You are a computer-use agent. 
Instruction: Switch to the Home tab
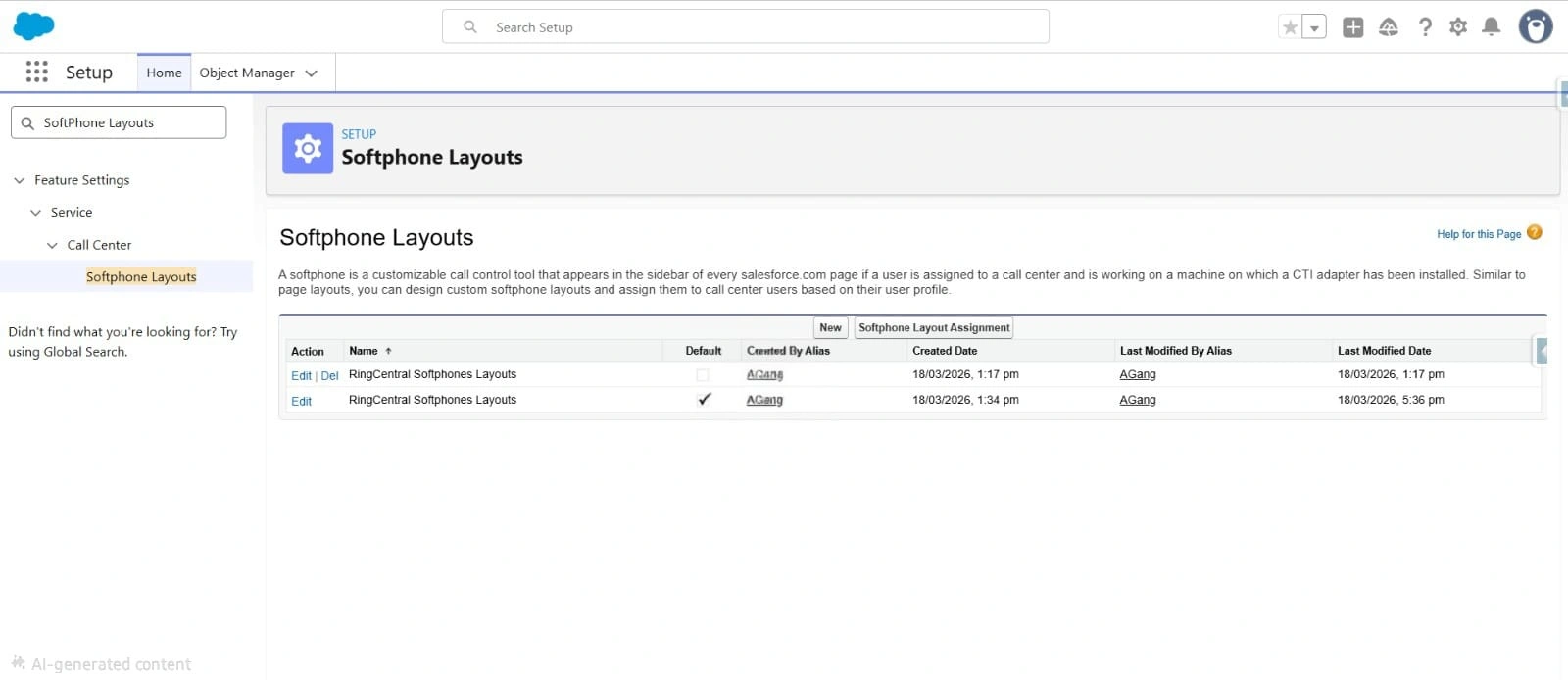pos(164,73)
